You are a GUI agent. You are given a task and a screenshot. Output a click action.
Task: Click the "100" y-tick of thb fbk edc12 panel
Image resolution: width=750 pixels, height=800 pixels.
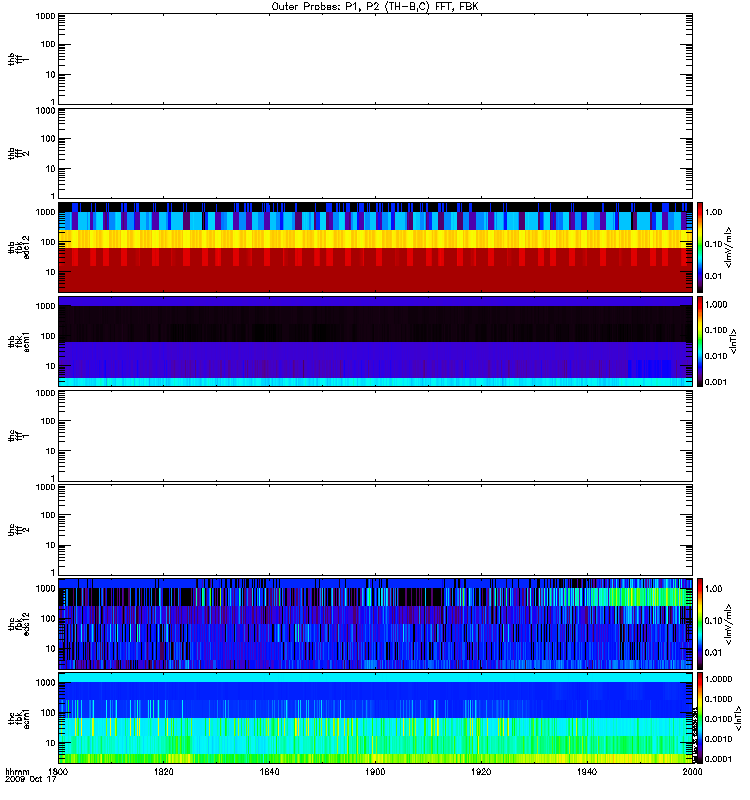[x=48, y=242]
